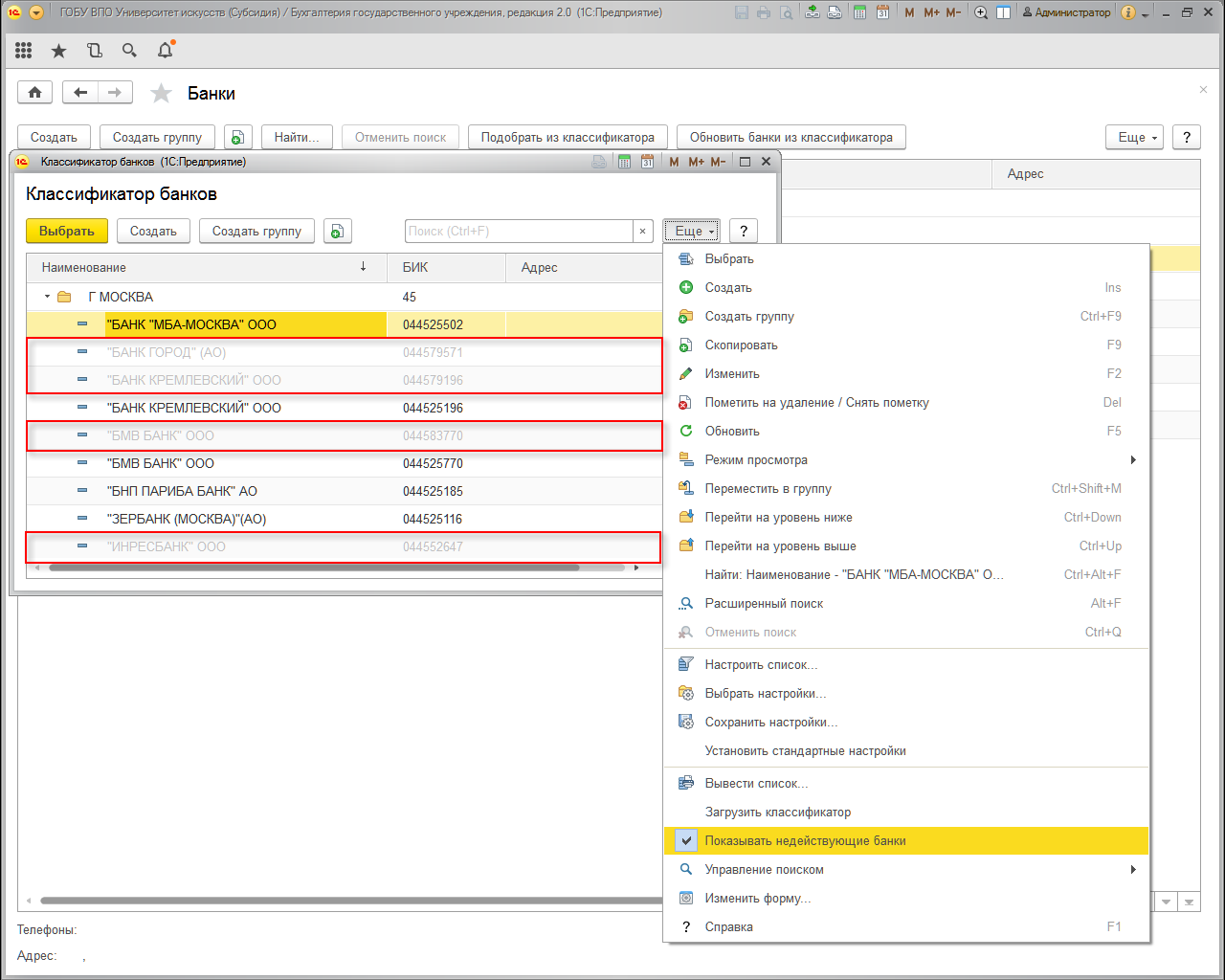This screenshot has width=1225, height=980.
Task: Click zoom scale icon in title bar
Action: [x=981, y=12]
